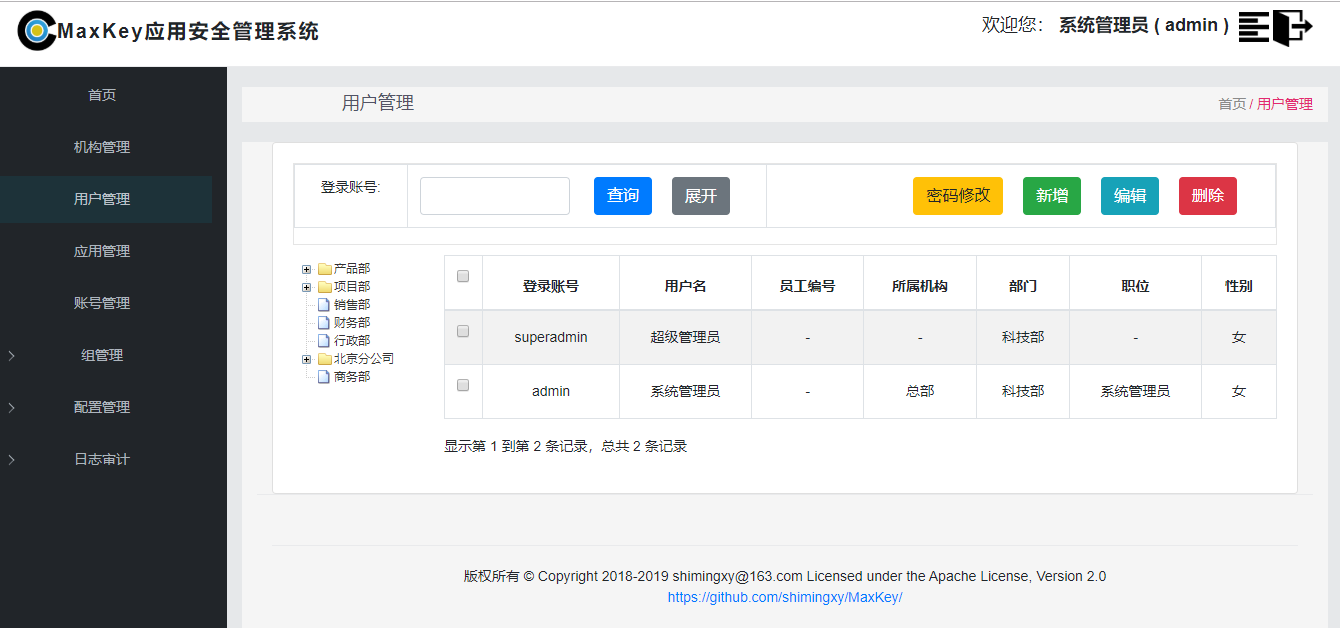Screen dimensions: 1340x628
Task: Click the red 删除 button
Action: point(1207,196)
